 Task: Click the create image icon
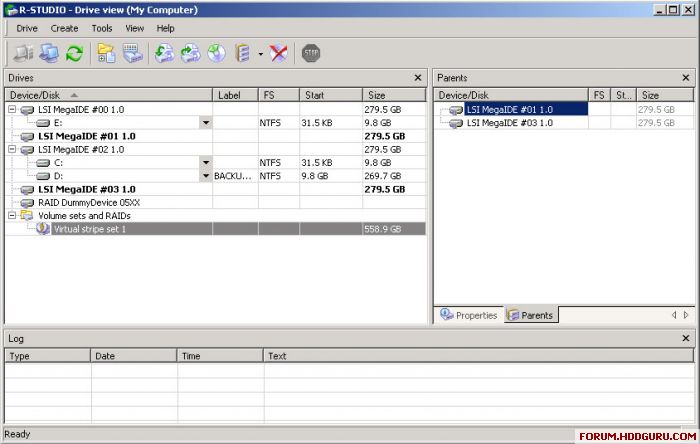[x=164, y=54]
